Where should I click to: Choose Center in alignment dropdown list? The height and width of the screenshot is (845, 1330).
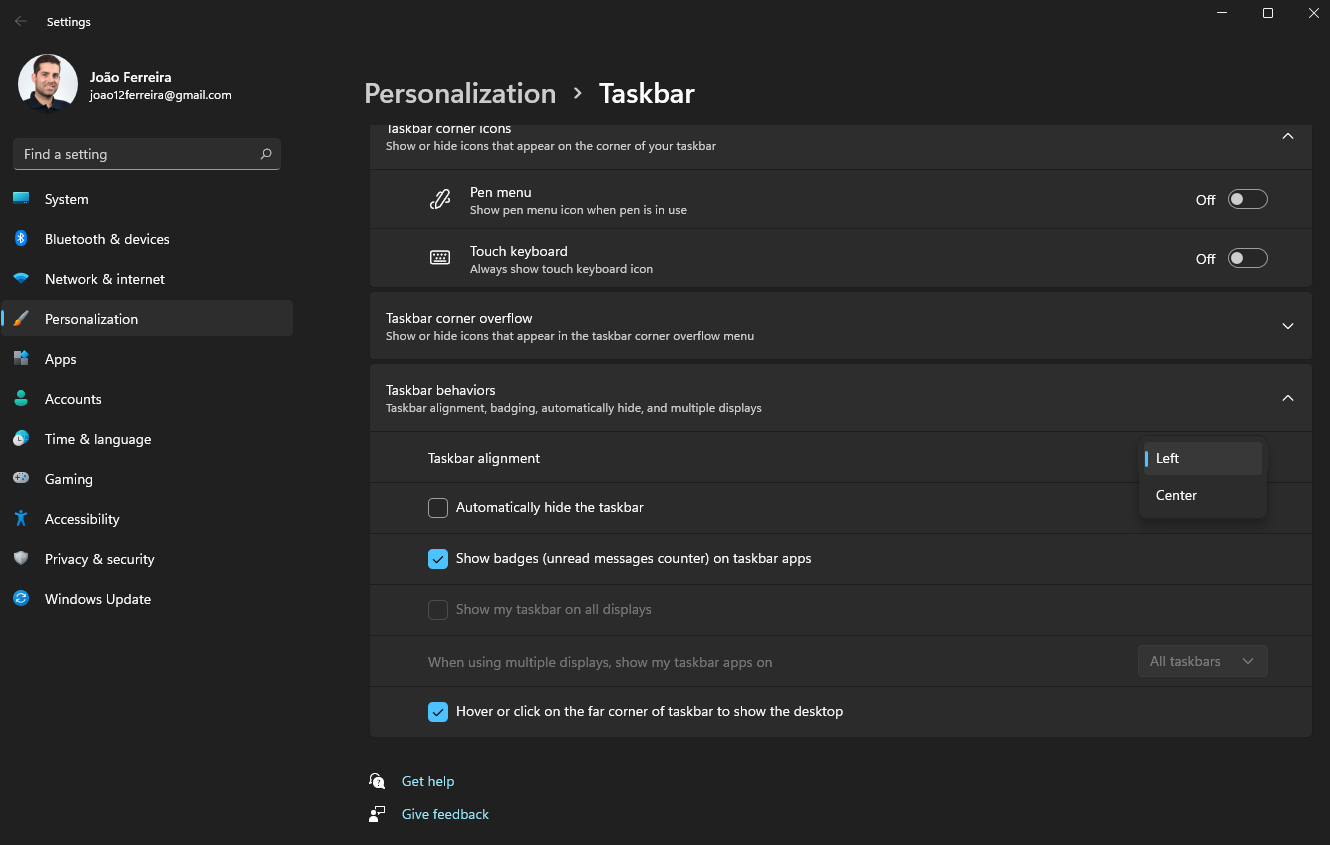pyautogui.click(x=1176, y=495)
